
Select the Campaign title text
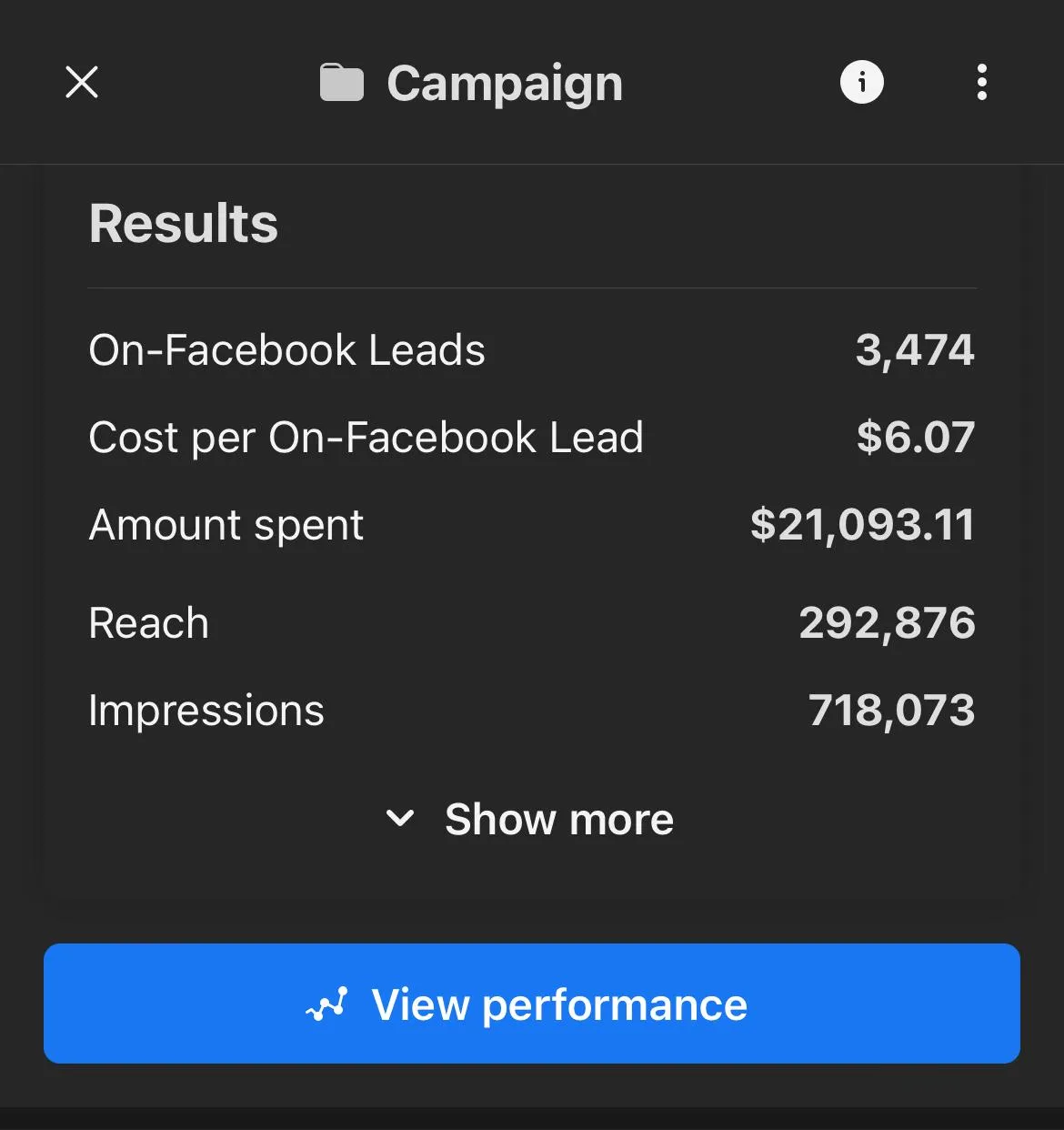[505, 84]
